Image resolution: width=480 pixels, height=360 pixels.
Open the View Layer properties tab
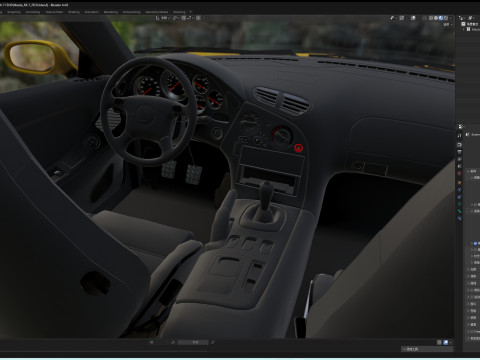tap(459, 159)
